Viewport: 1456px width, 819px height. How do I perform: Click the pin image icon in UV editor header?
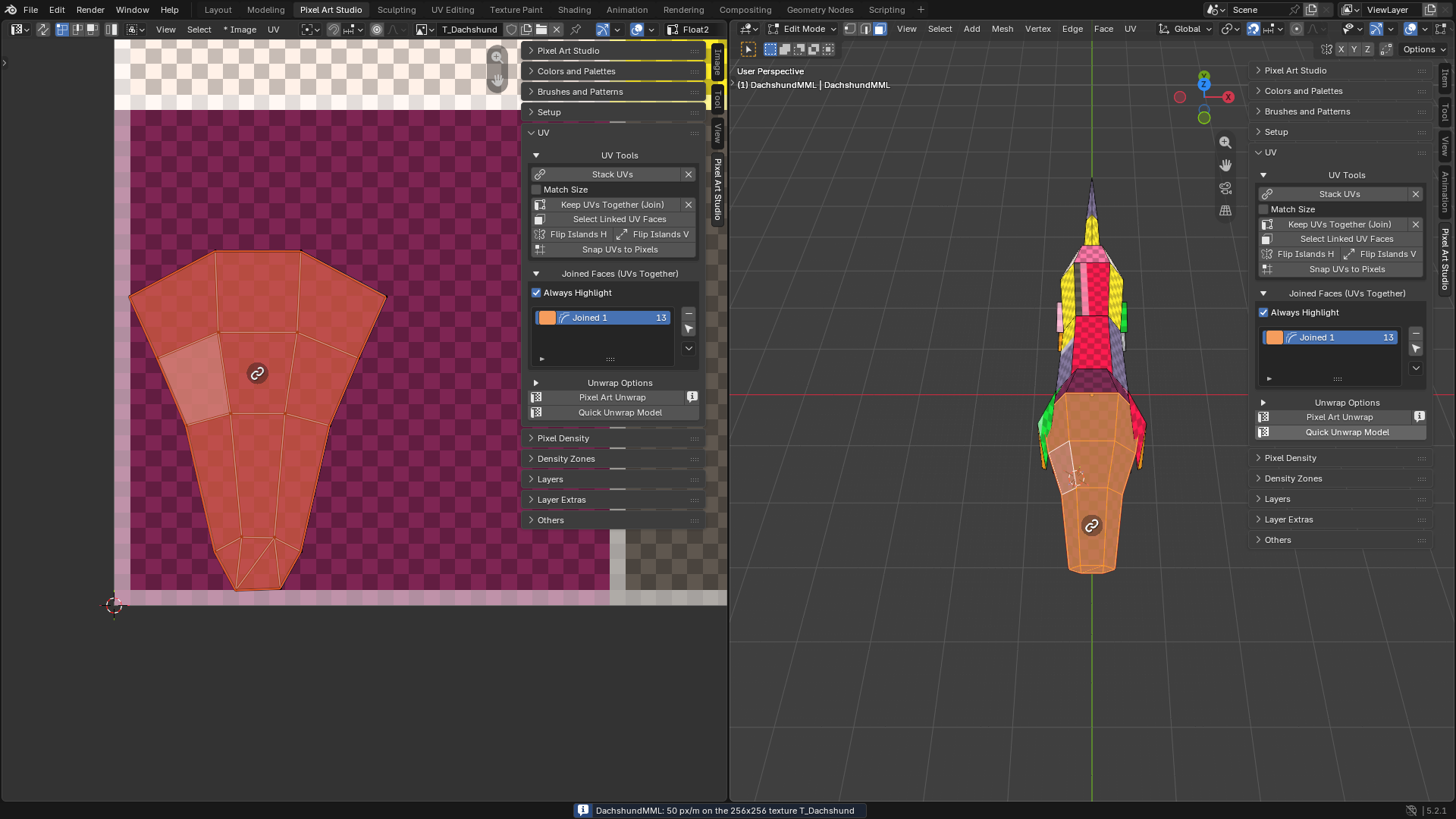(576, 30)
